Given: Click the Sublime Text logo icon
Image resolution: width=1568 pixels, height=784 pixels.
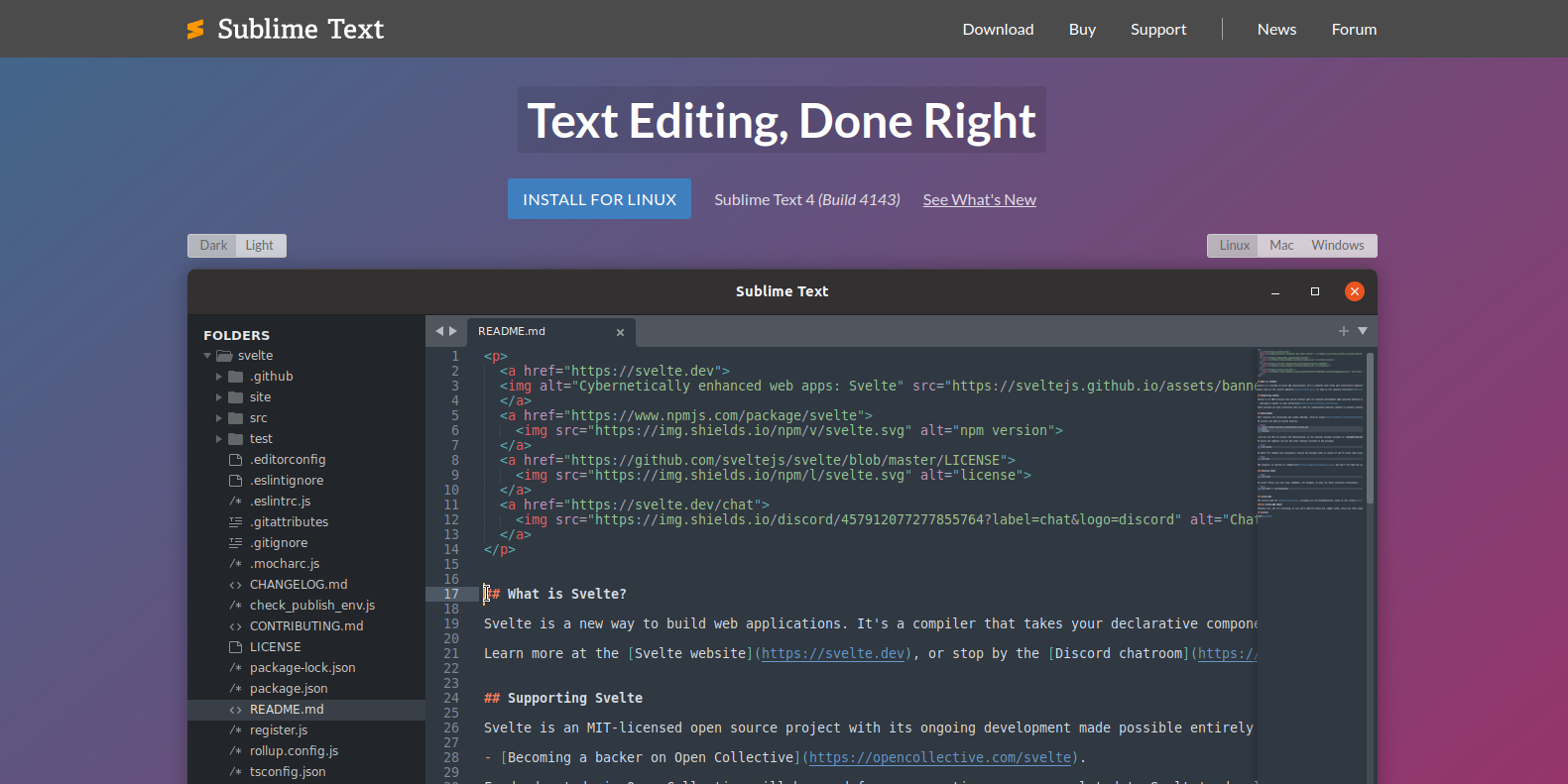Looking at the screenshot, I should click(195, 30).
